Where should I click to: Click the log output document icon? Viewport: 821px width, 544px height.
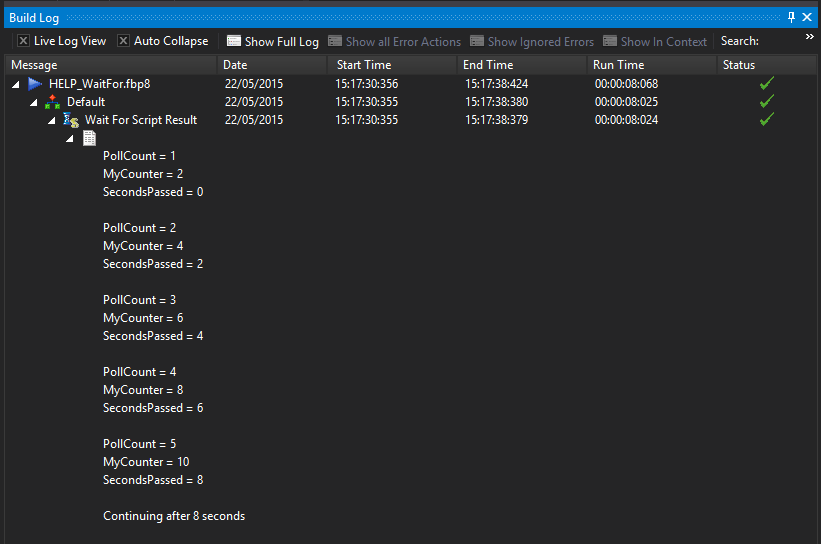[x=90, y=138]
